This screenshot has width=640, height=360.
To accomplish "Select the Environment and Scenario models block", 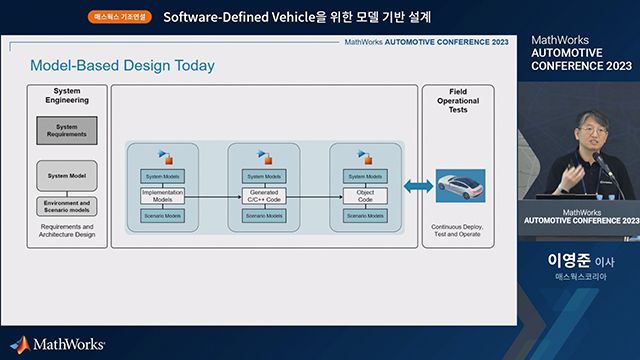I will (67, 207).
